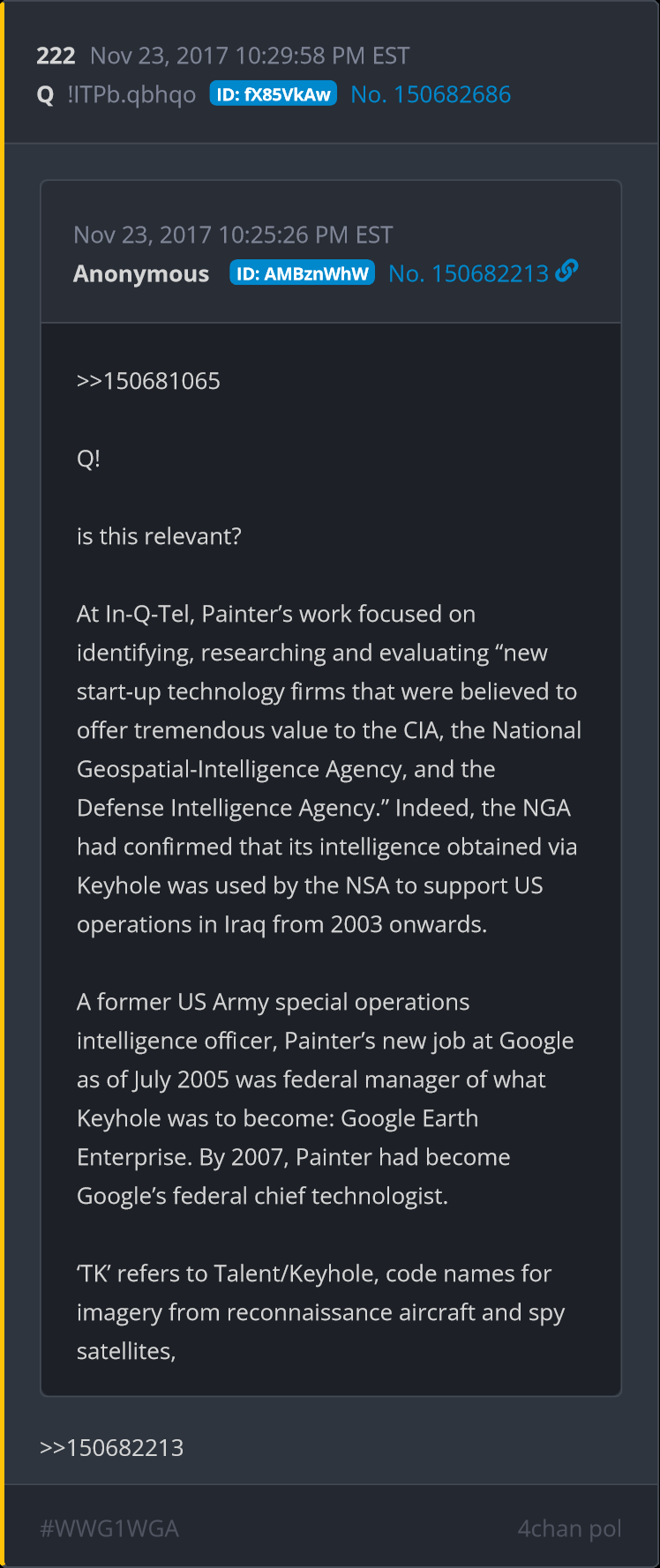Click the paragraph starting "A former US Army"
The width and height of the screenshot is (660, 1568).
click(325, 1099)
